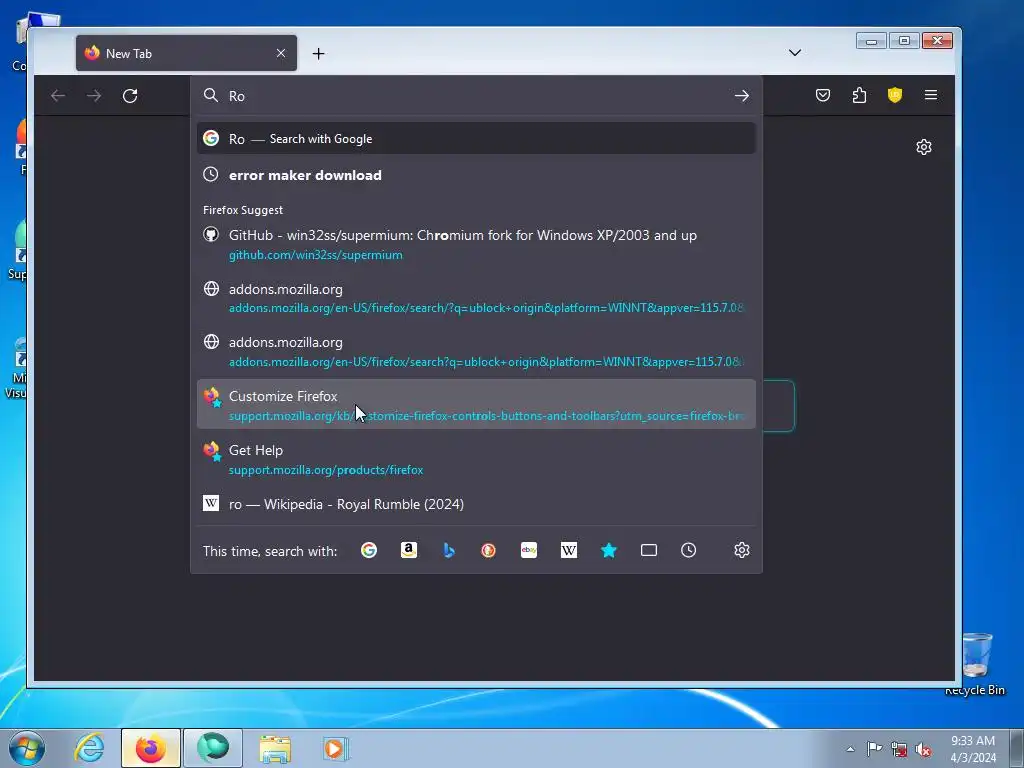Screen dimensions: 1024x768
Task: Click the Go arrow in the address bar
Action: point(741,96)
